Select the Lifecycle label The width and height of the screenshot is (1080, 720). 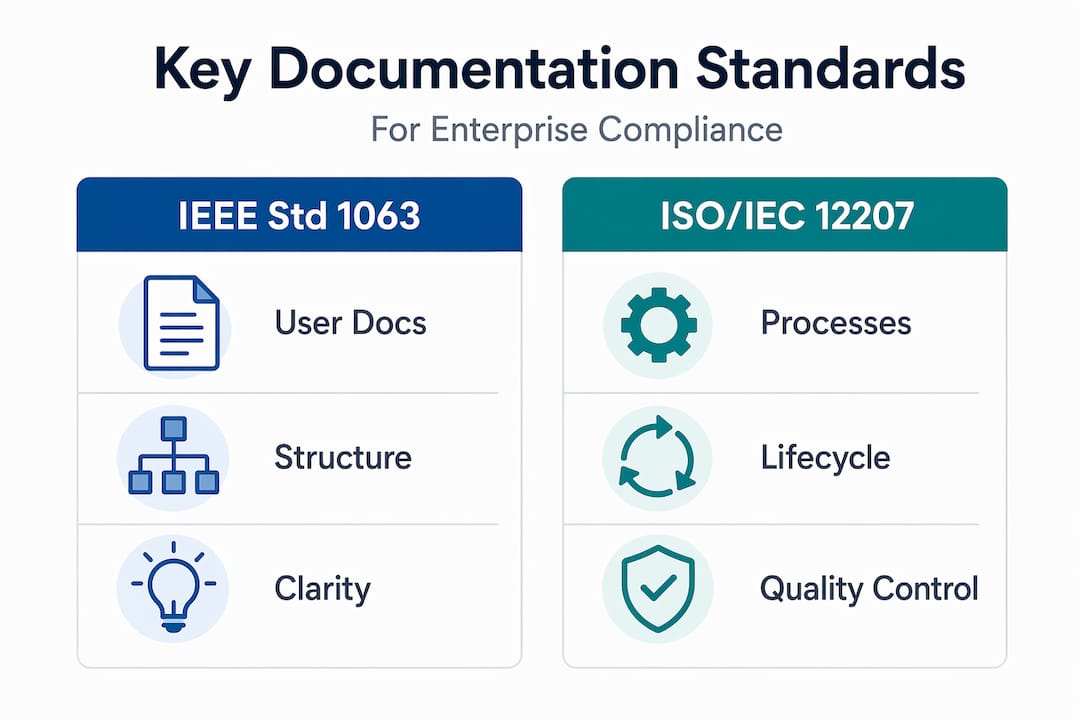point(825,457)
